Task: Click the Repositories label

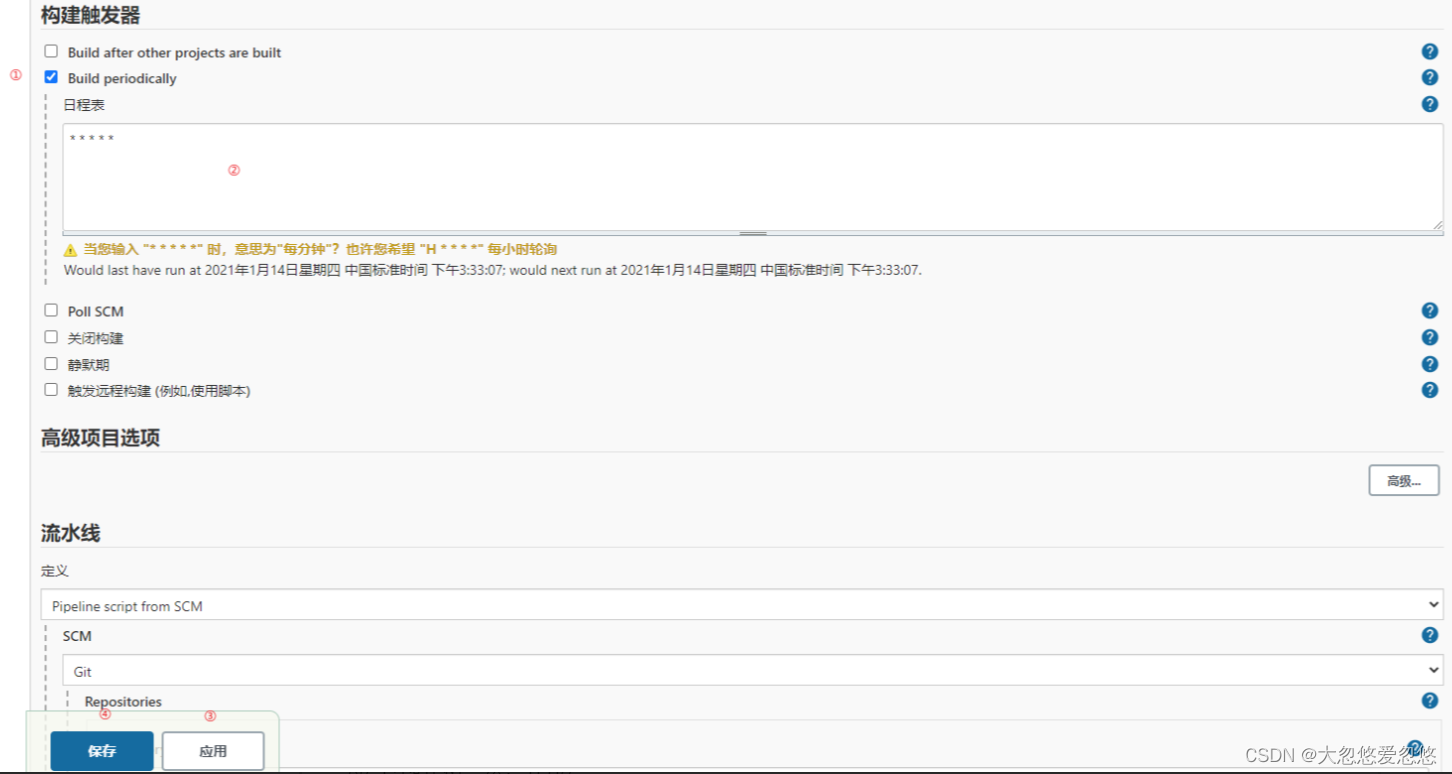Action: tap(123, 702)
